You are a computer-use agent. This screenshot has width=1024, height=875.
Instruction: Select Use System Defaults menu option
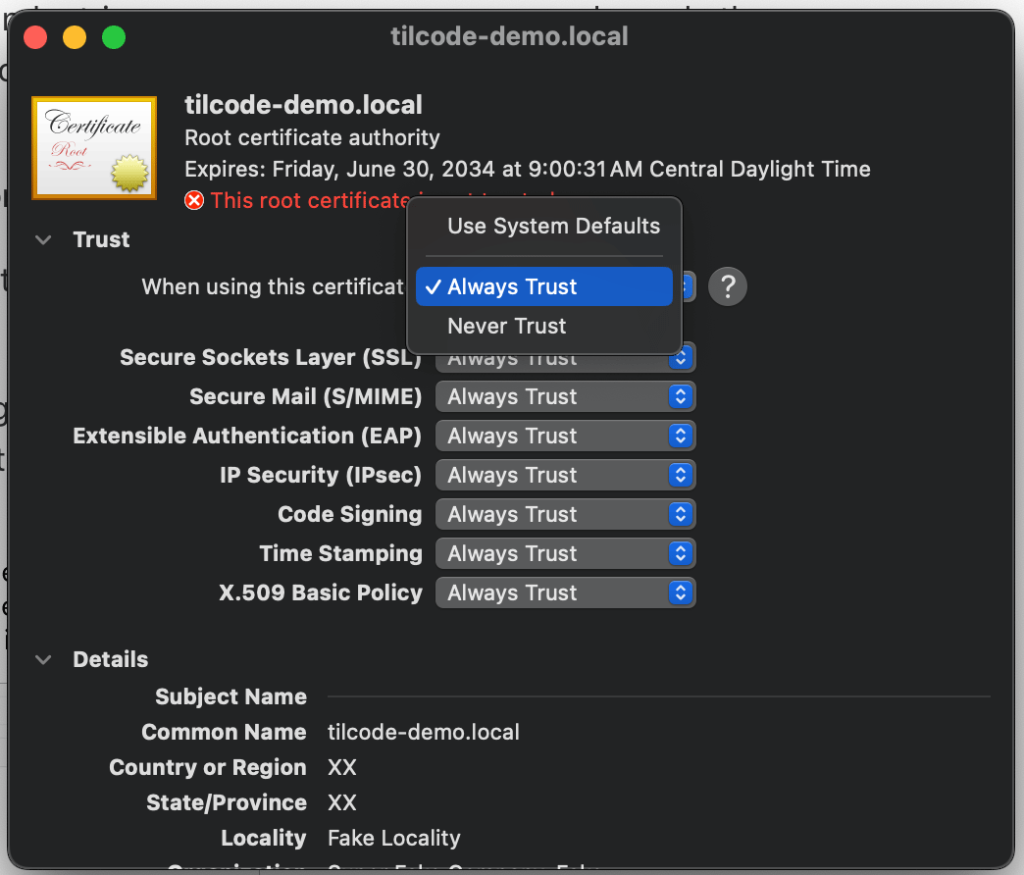pyautogui.click(x=553, y=226)
